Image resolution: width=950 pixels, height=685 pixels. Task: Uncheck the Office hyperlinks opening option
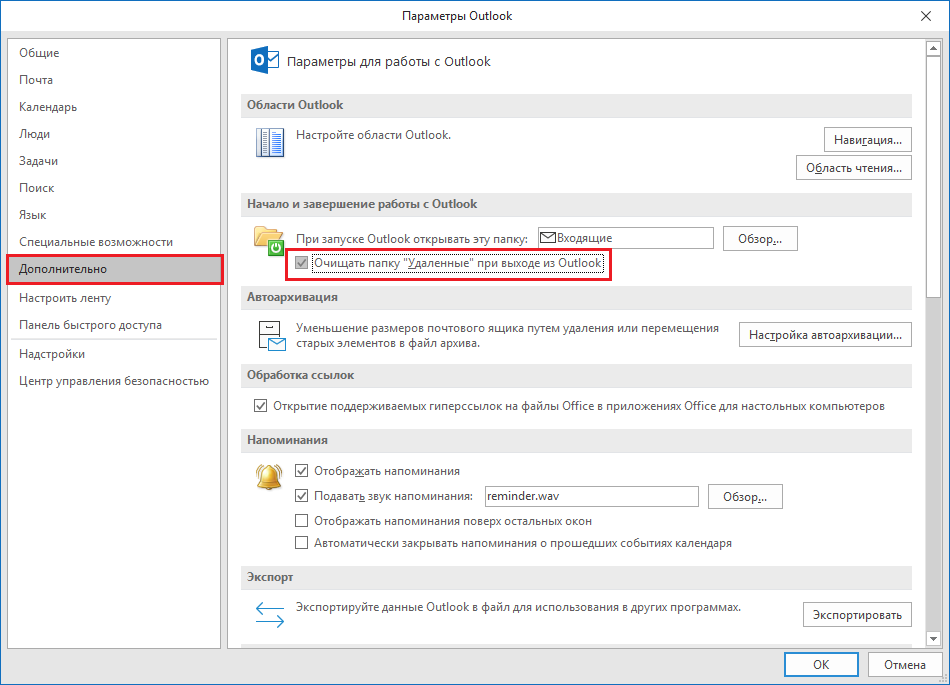click(x=261, y=406)
